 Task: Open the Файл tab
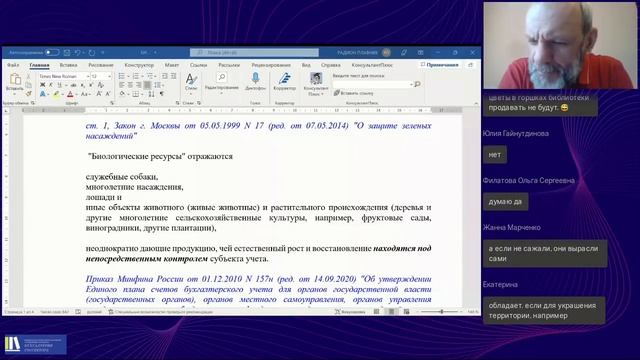13,65
